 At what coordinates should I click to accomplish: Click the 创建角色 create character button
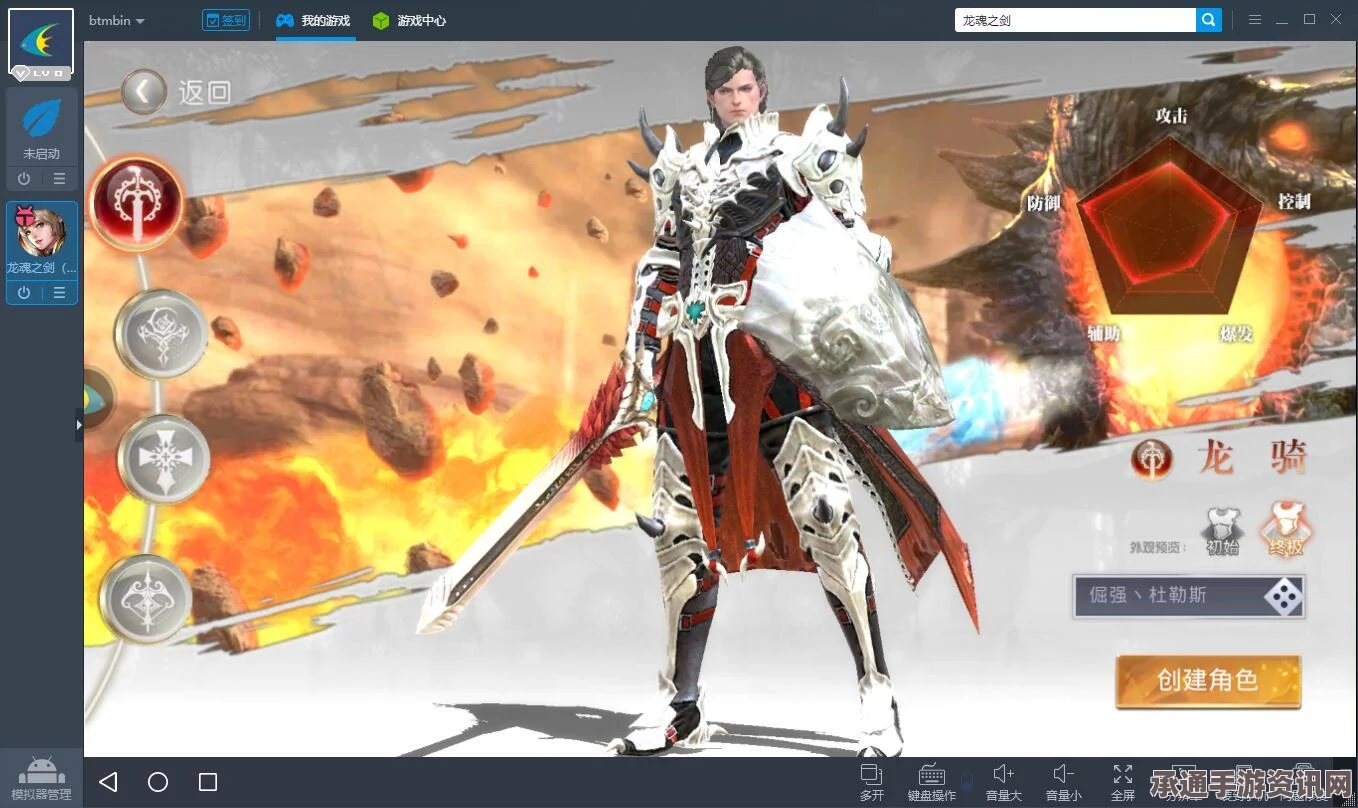1208,681
